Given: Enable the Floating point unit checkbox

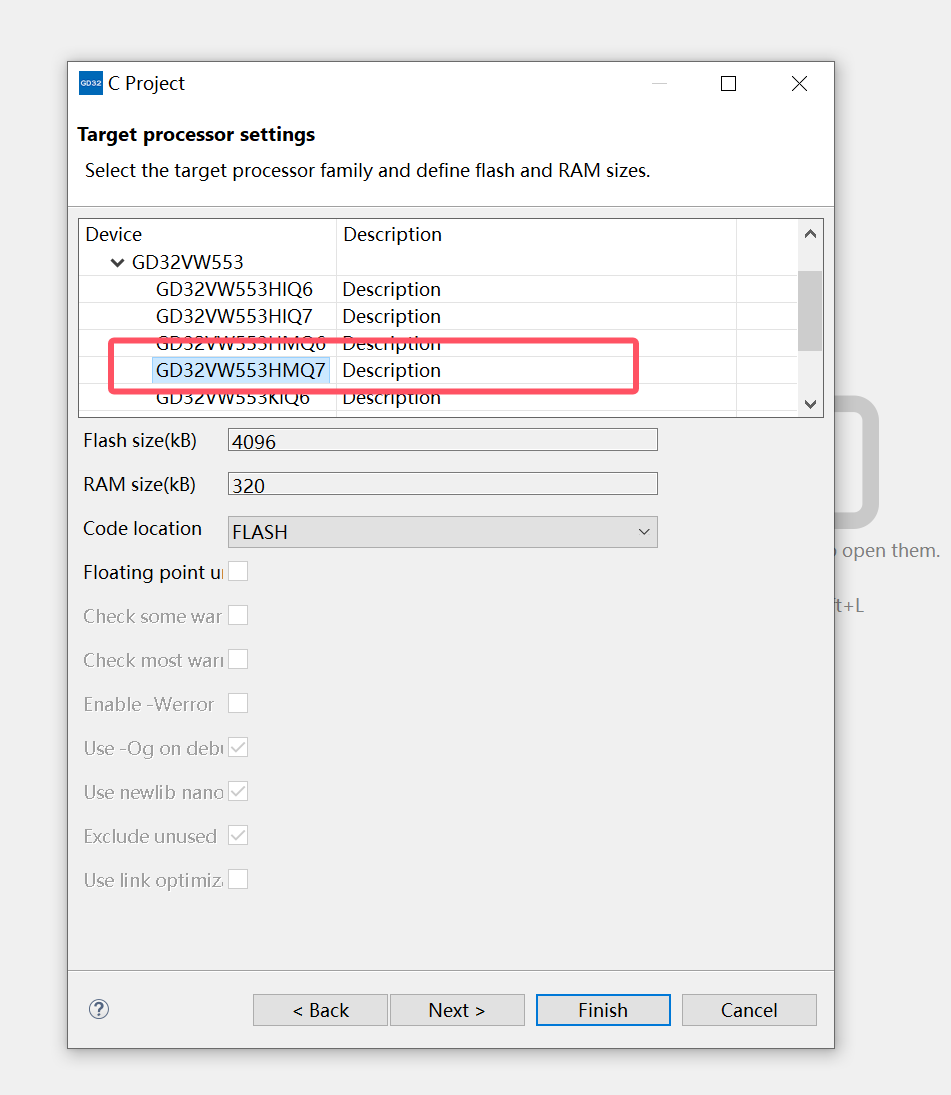Looking at the screenshot, I should 238,572.
